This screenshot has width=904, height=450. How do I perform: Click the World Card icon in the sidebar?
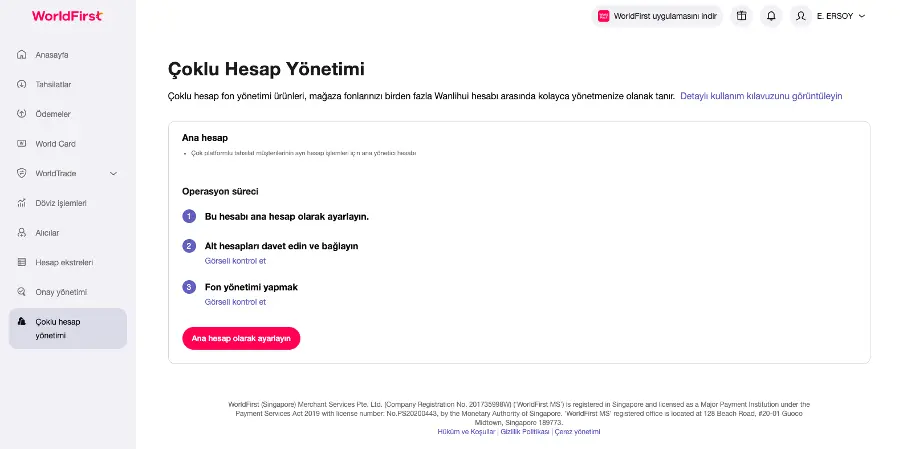point(22,143)
